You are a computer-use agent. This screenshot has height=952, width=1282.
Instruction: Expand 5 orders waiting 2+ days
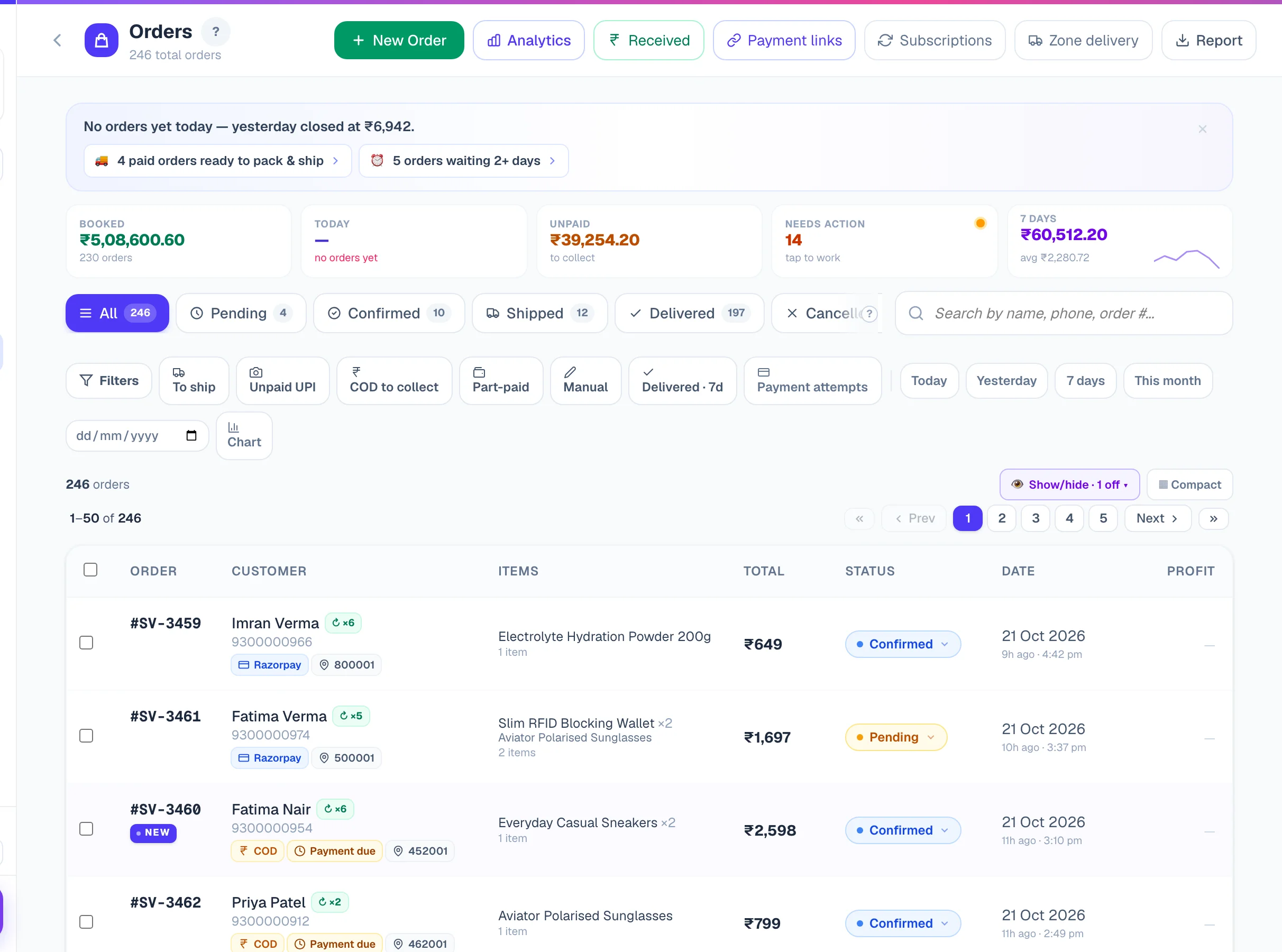coord(463,161)
